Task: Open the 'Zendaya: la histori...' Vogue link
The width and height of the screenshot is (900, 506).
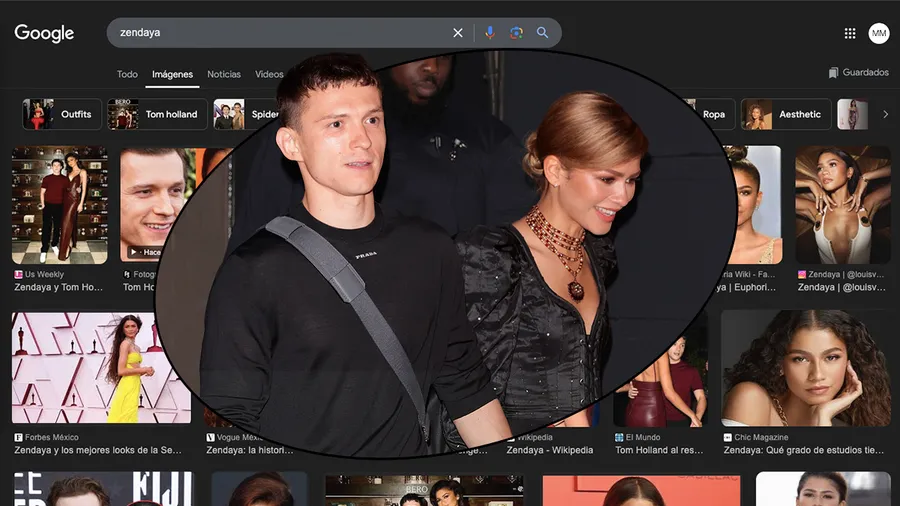Action: (x=250, y=450)
